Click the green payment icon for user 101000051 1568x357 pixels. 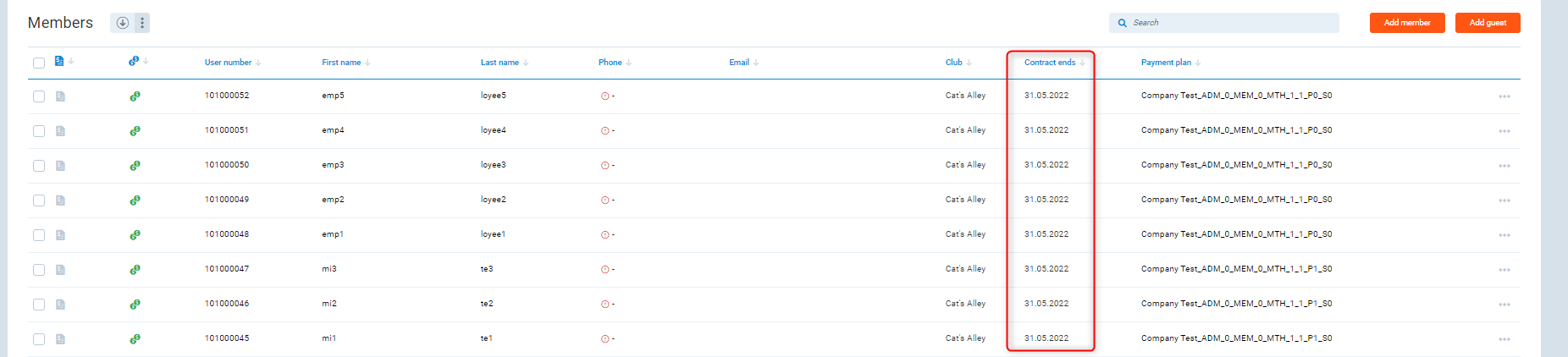135,130
